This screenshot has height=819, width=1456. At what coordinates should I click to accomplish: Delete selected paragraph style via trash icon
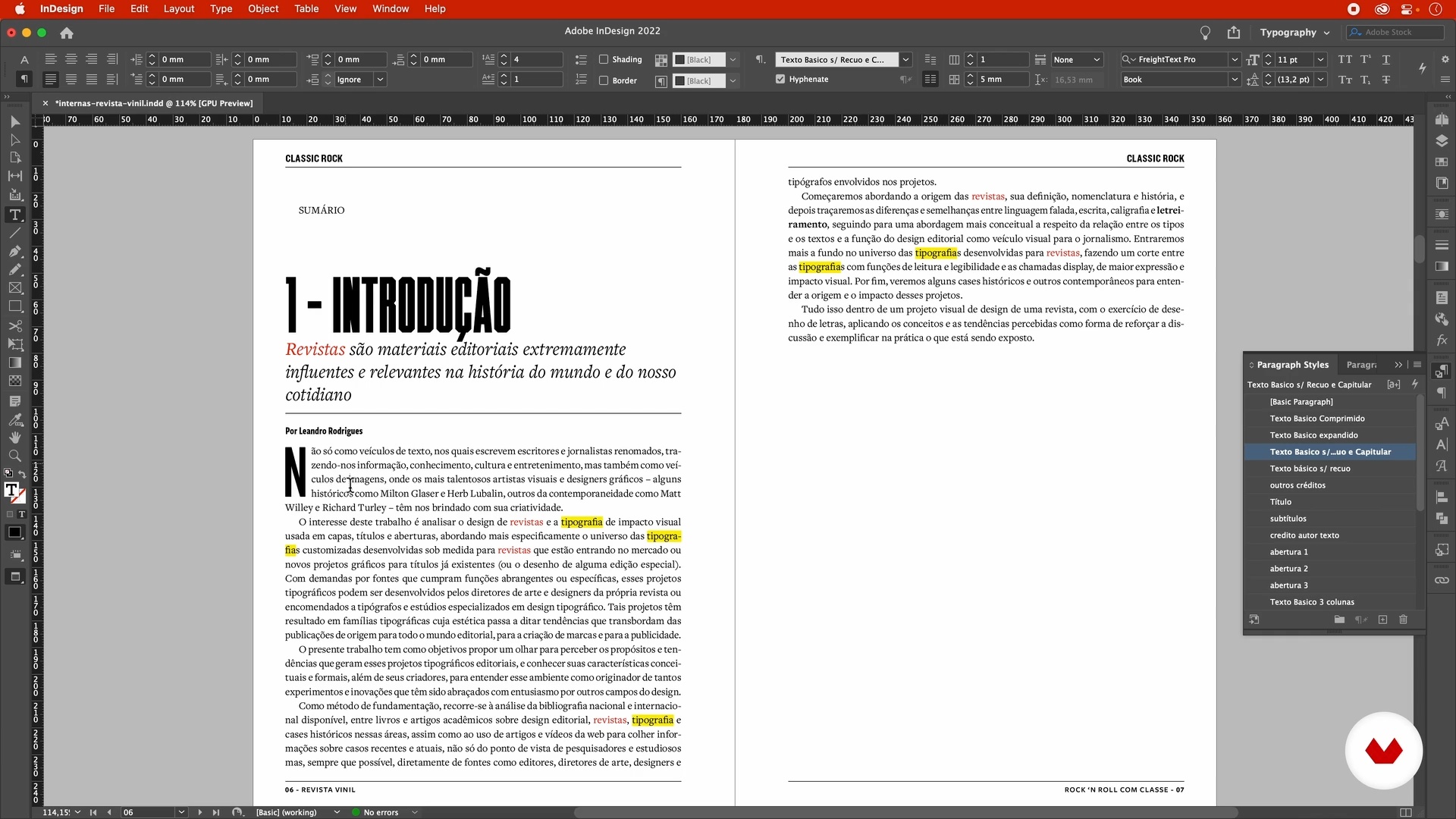pyautogui.click(x=1403, y=620)
